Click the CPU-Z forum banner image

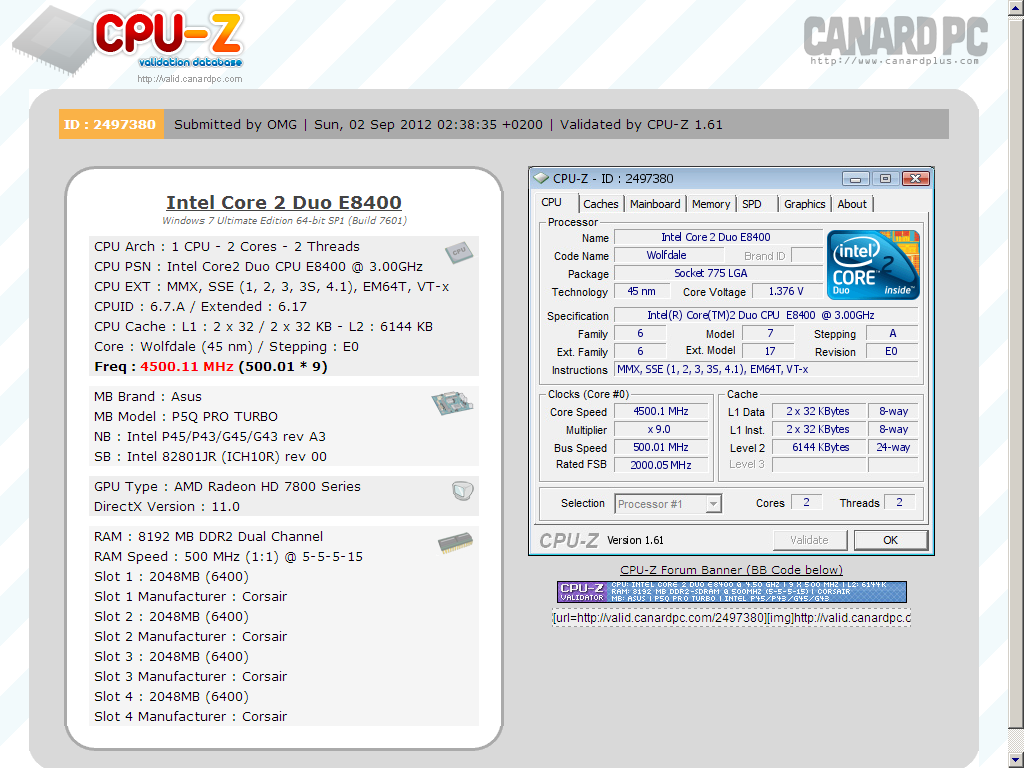[731, 592]
